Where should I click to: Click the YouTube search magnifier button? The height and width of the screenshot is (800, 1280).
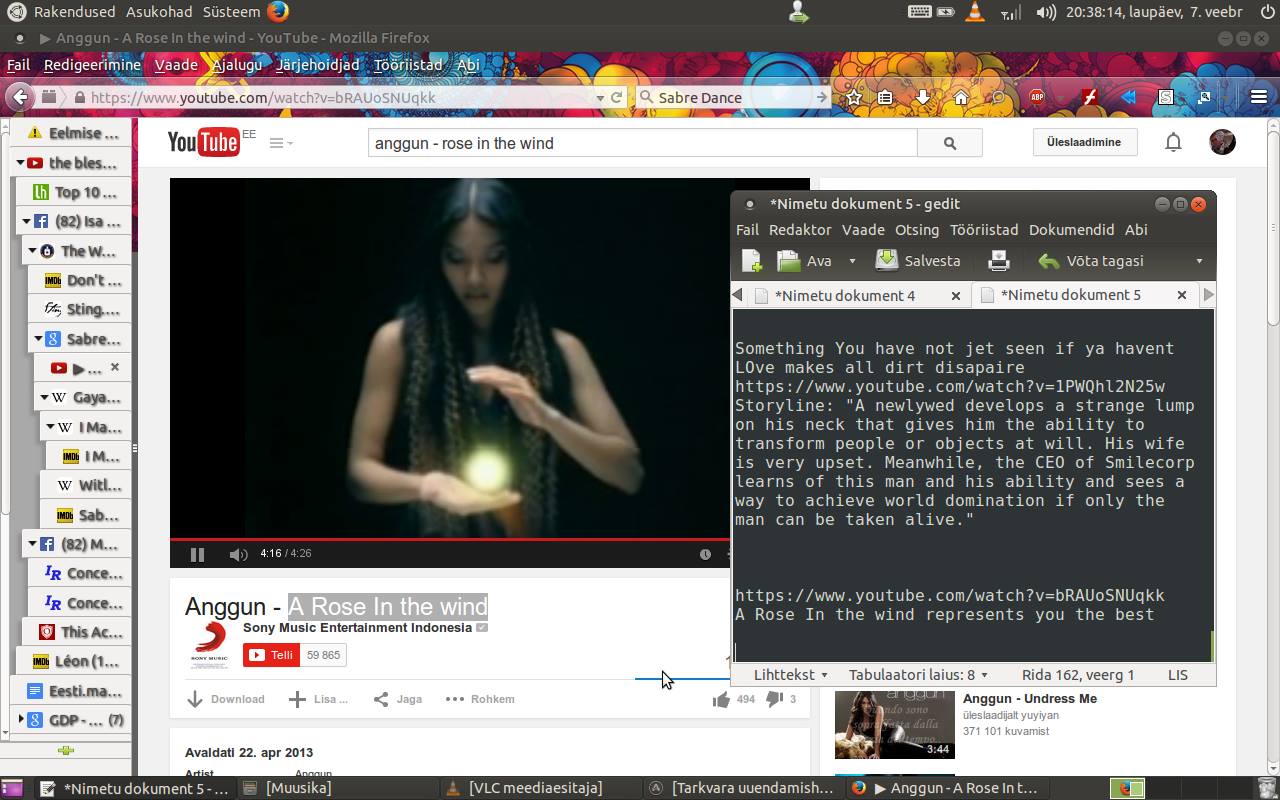950,143
